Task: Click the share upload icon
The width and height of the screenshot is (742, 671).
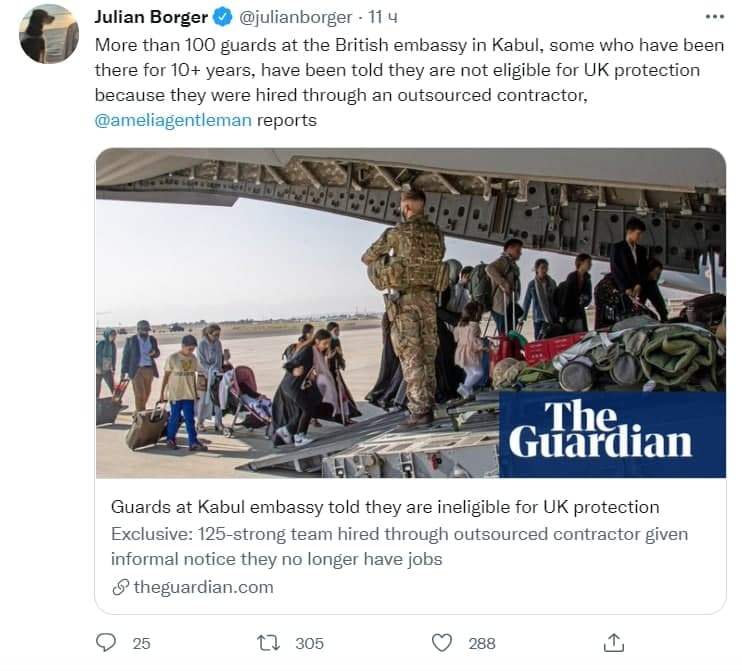Action: (614, 642)
